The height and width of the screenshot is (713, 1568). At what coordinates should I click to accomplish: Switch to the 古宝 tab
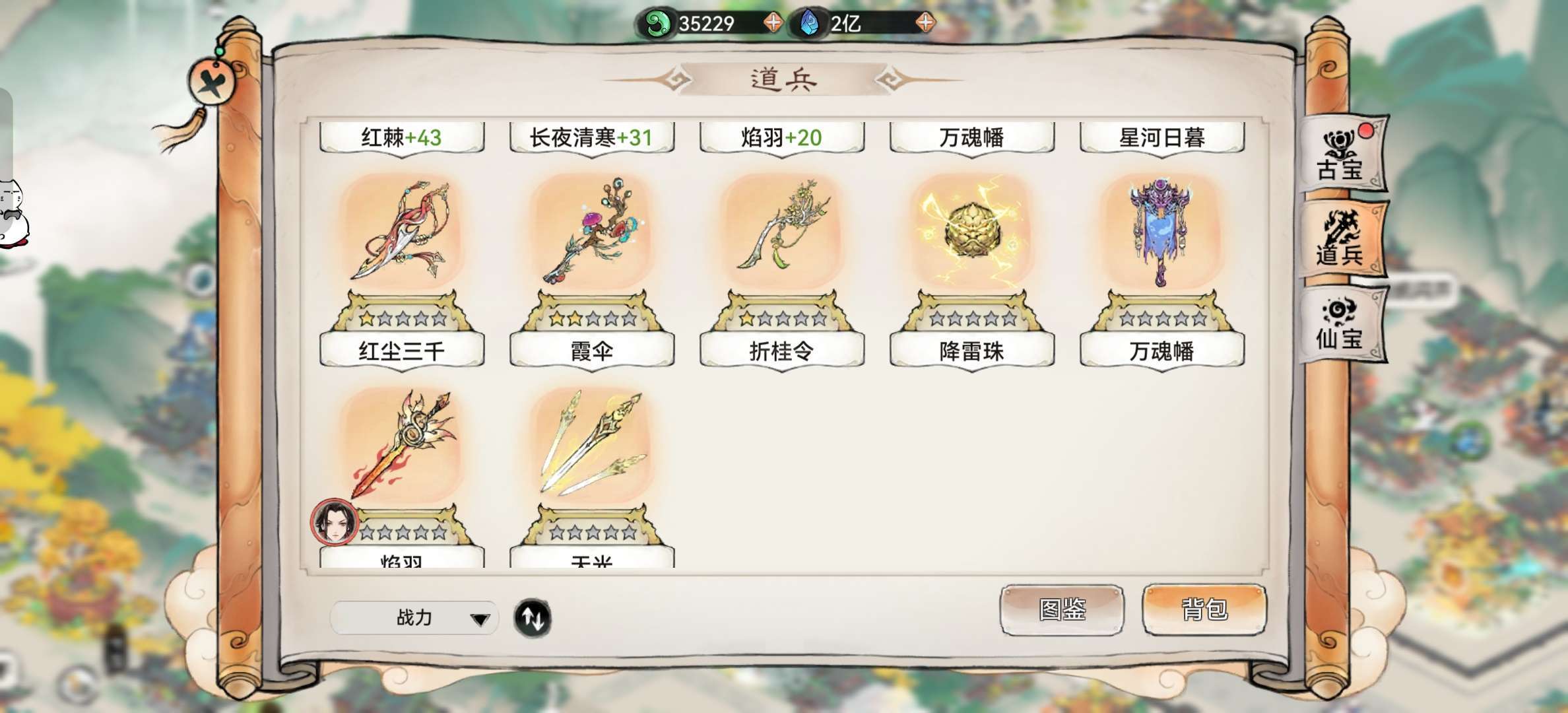click(x=1341, y=155)
